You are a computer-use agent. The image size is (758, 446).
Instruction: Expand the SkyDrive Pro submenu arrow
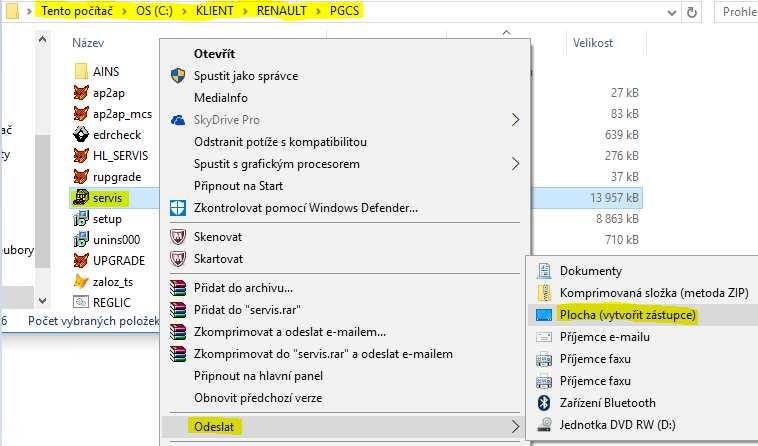tap(515, 120)
